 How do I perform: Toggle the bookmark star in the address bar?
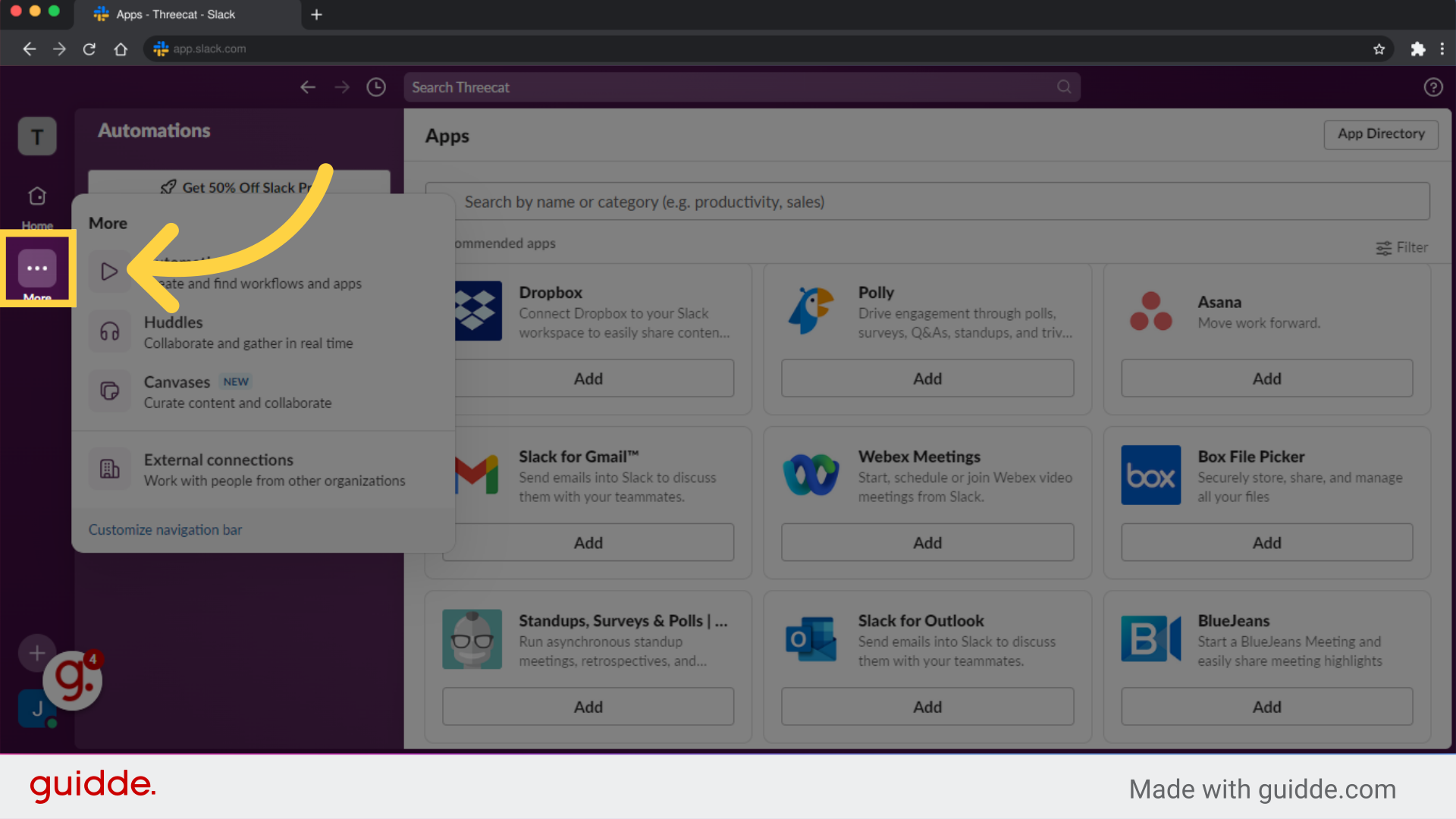pyautogui.click(x=1379, y=49)
